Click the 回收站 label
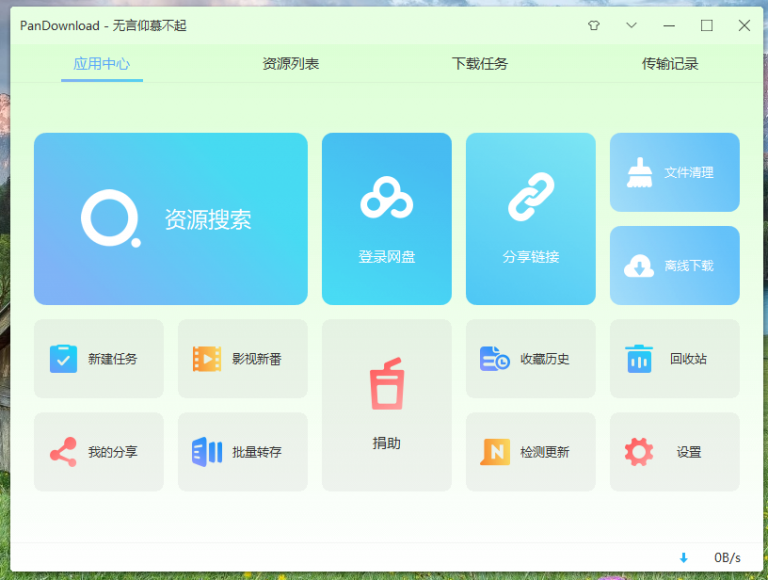 (689, 359)
